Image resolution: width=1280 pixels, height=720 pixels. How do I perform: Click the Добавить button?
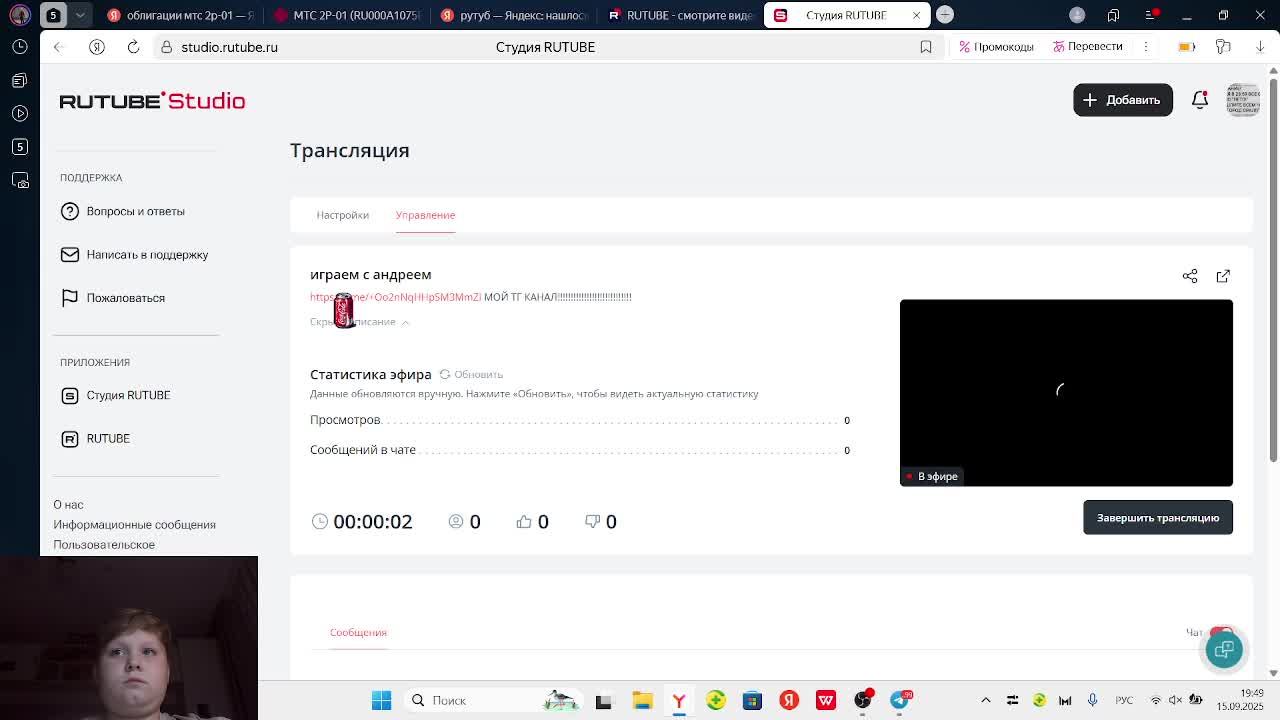(1122, 100)
